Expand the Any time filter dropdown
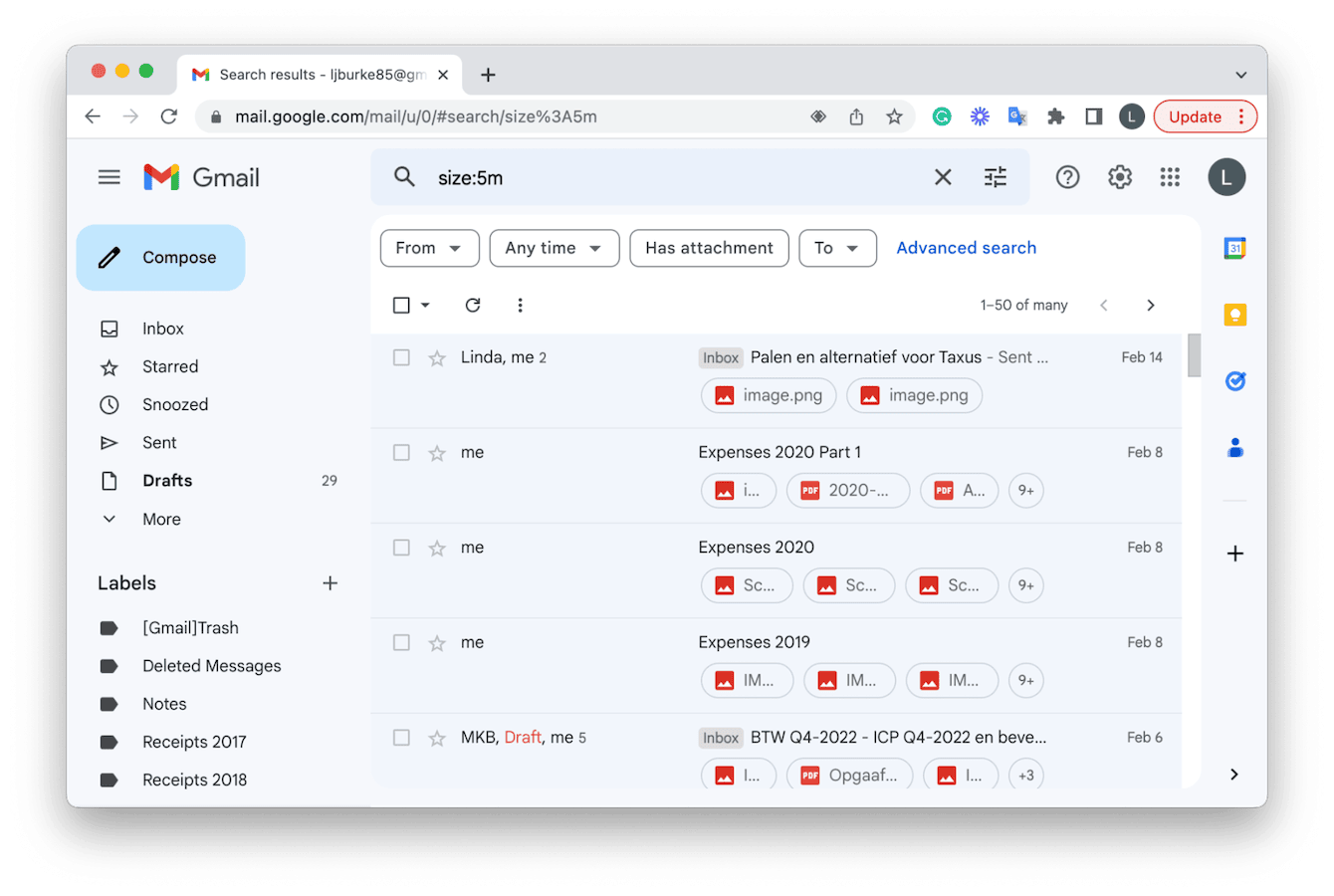1334x896 pixels. click(x=554, y=248)
